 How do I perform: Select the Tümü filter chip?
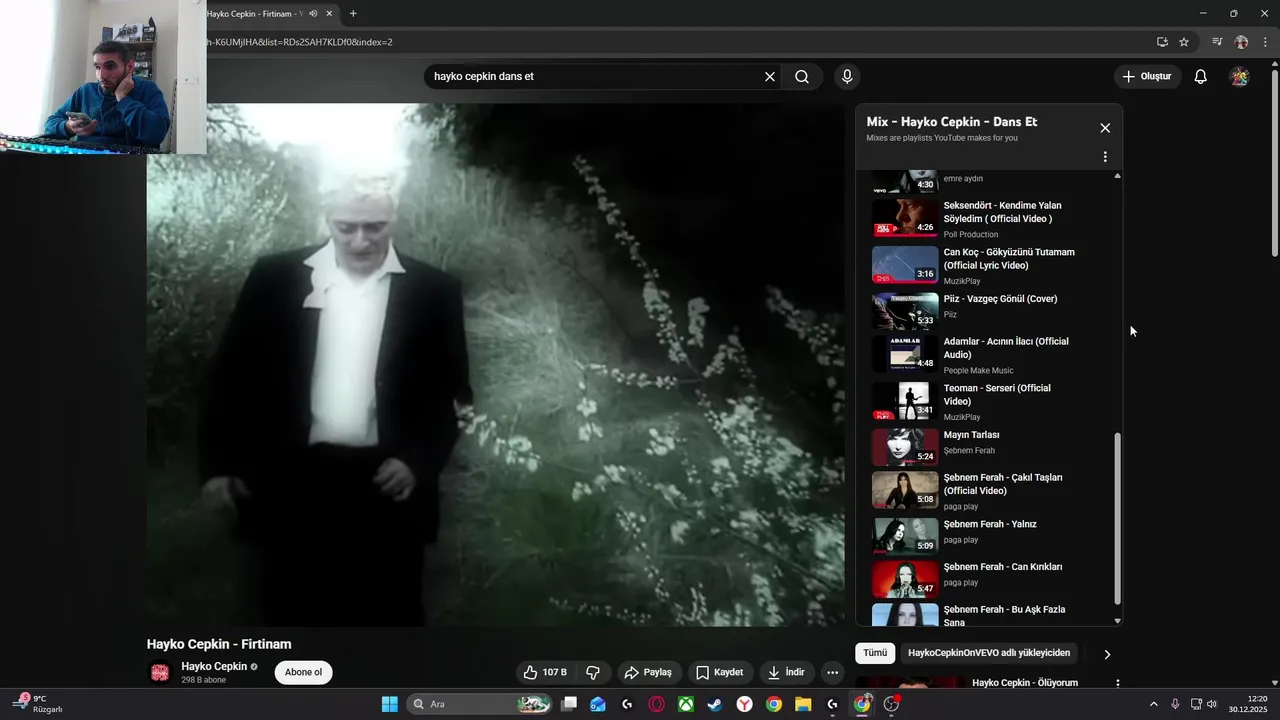875,653
